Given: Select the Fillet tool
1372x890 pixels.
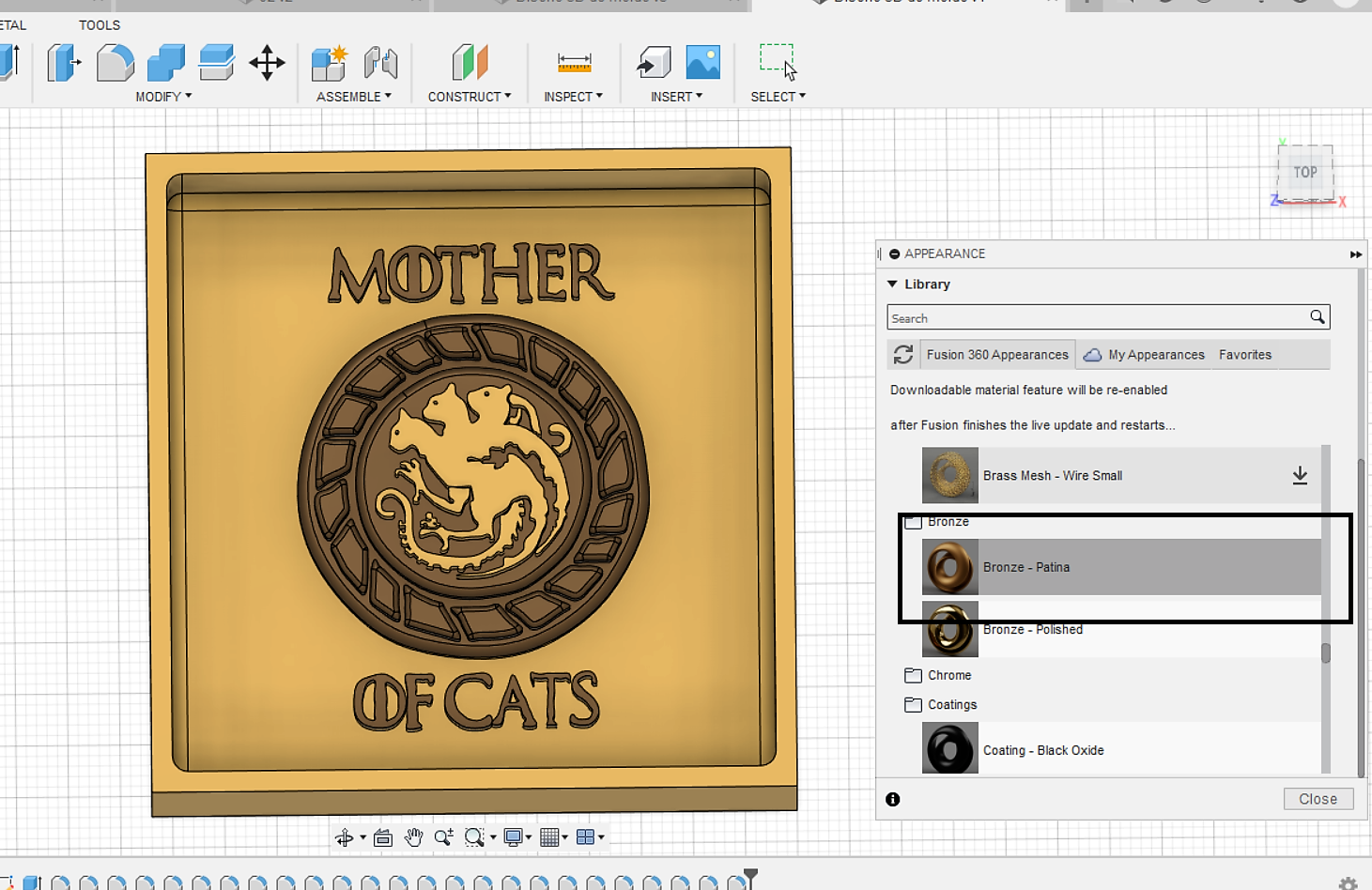Looking at the screenshot, I should (x=115, y=63).
